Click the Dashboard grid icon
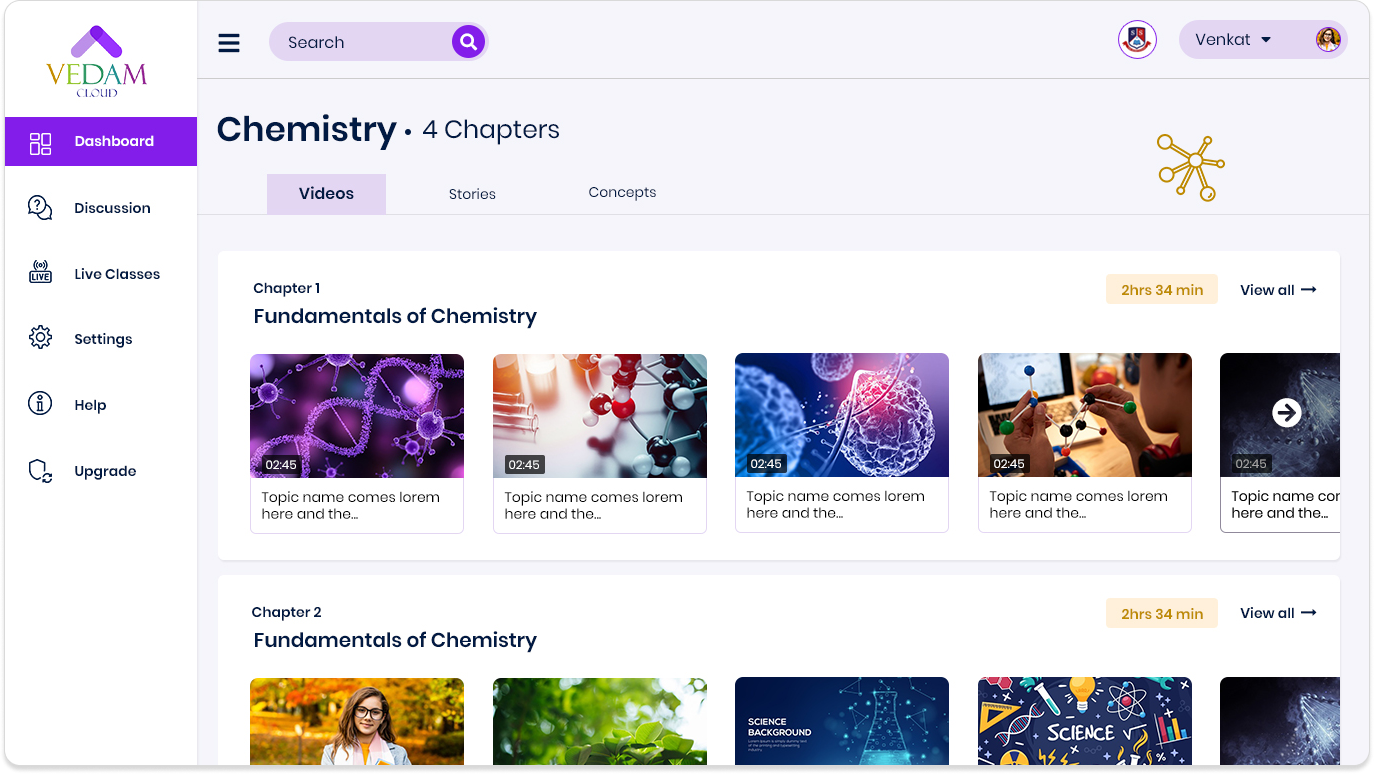The width and height of the screenshot is (1374, 774). coord(40,143)
